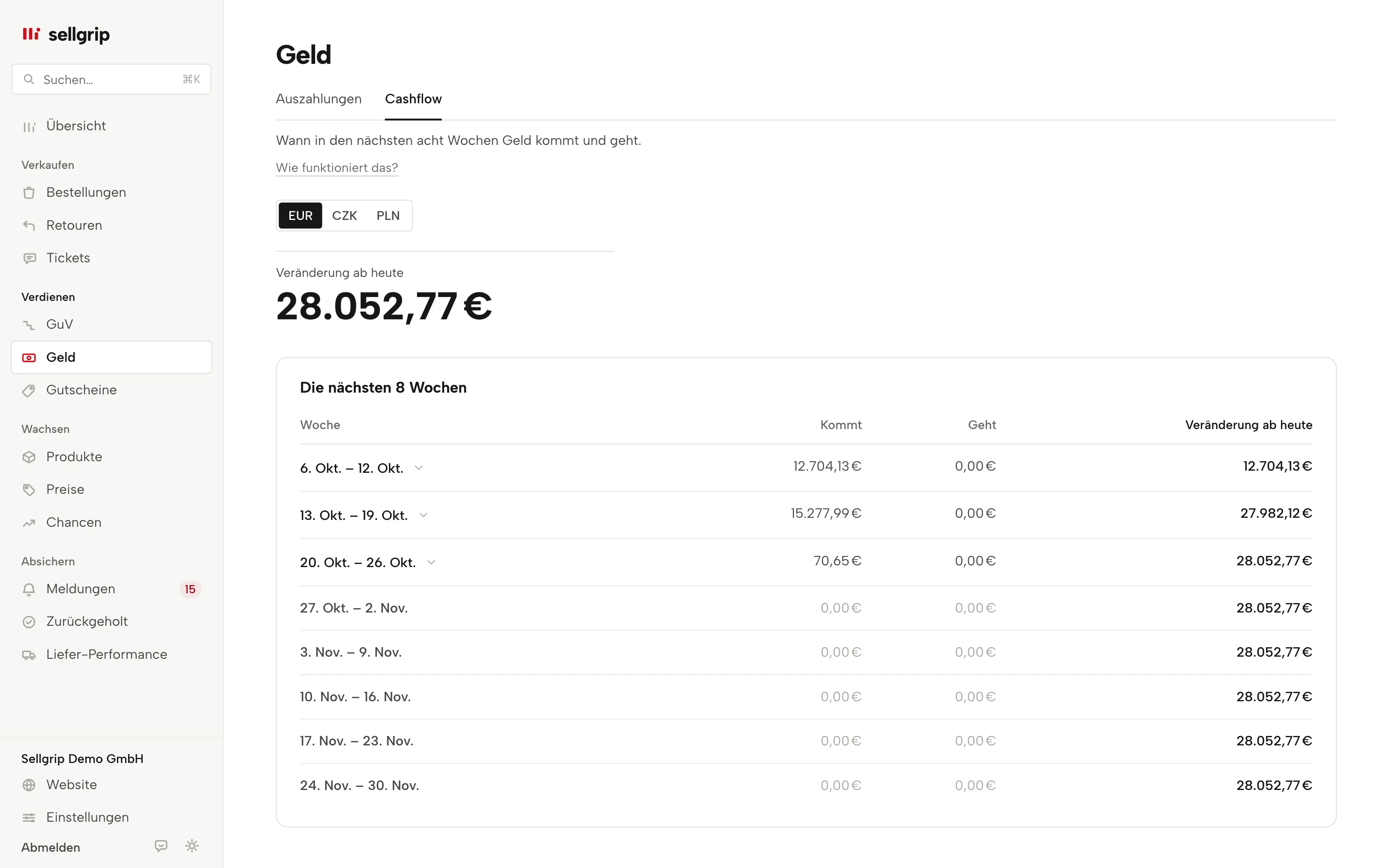Open the feedback chat icon near Abmelden

point(161,846)
